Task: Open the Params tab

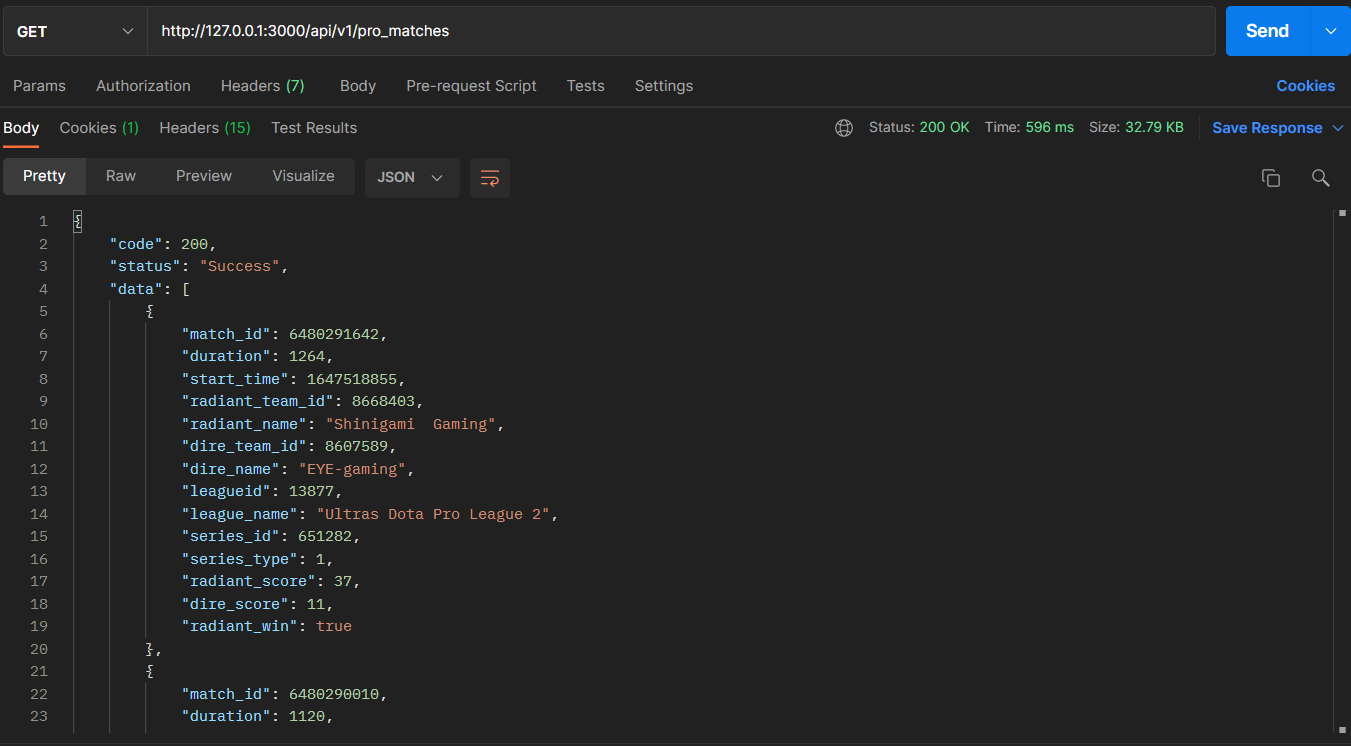Action: 39,86
